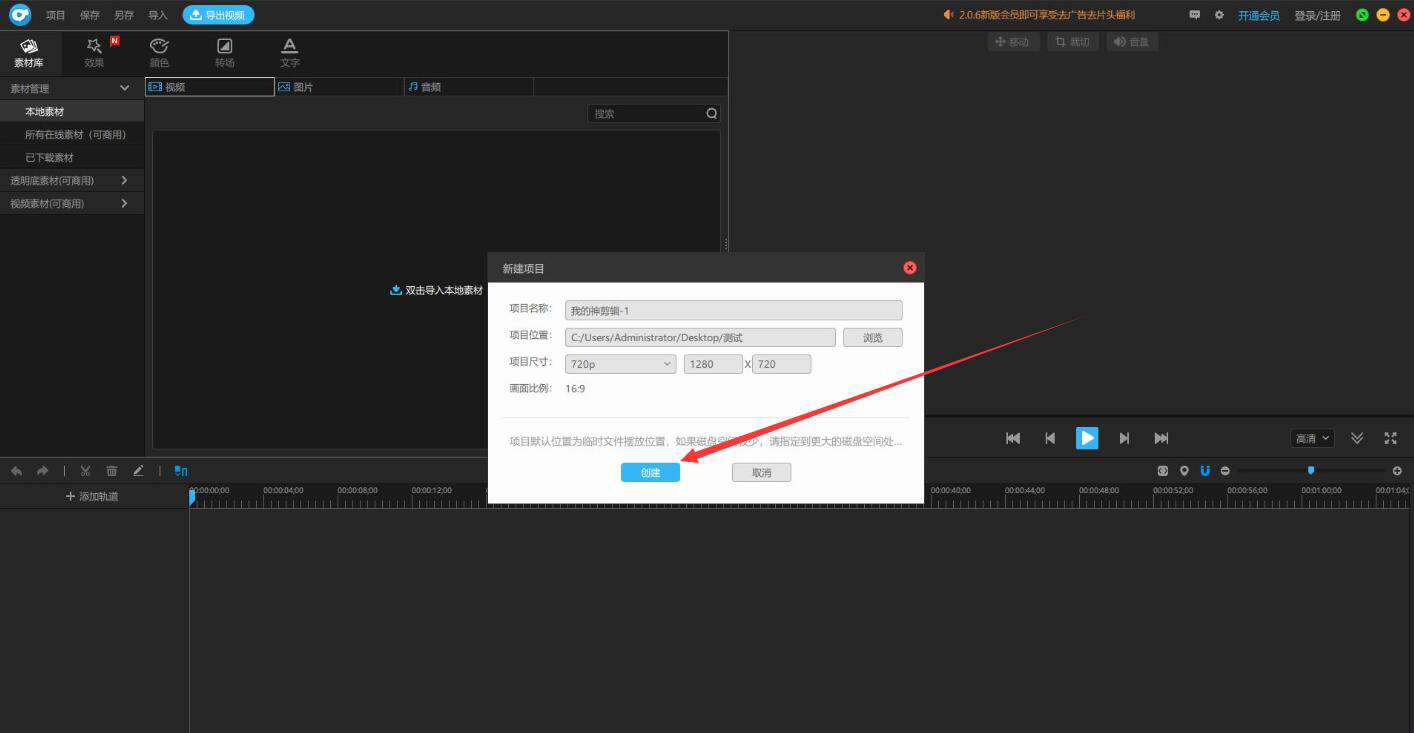This screenshot has width=1414, height=733.
Task: Click the 导出视频 export button
Action: (218, 15)
